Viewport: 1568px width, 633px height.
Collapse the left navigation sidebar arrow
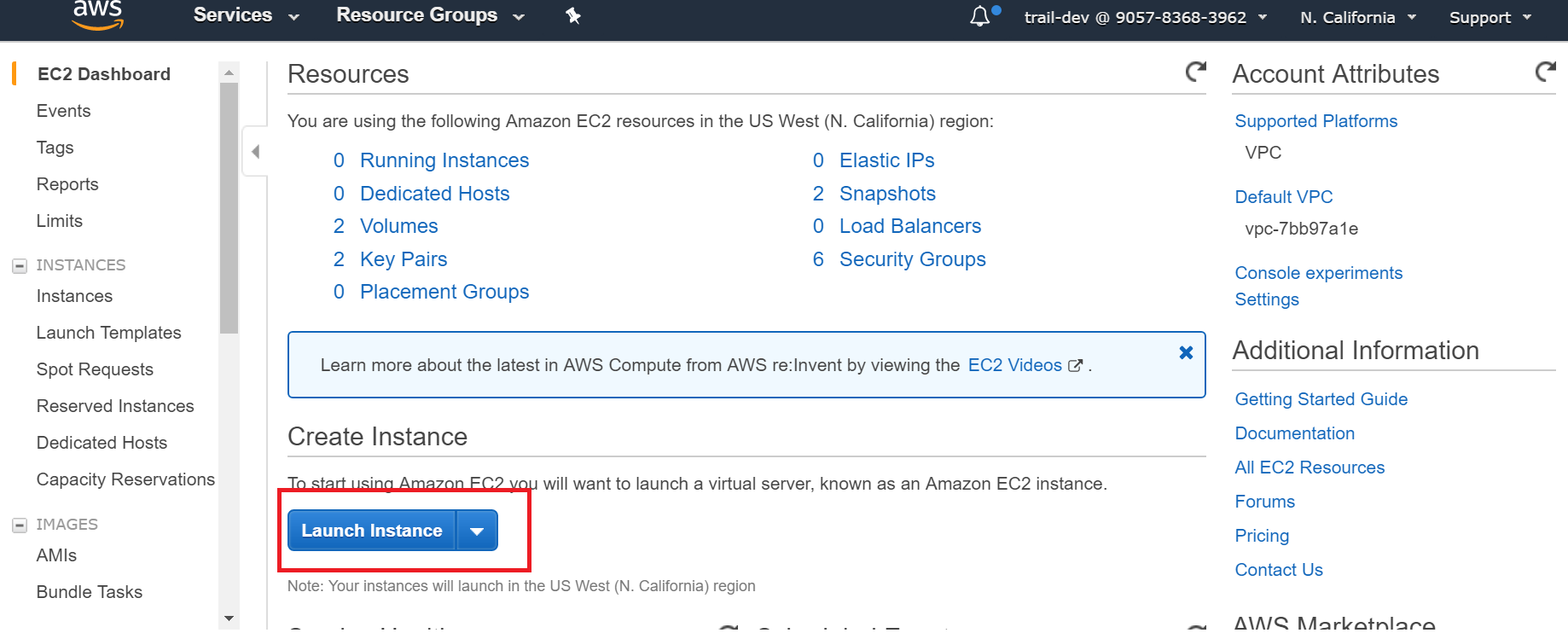255,152
